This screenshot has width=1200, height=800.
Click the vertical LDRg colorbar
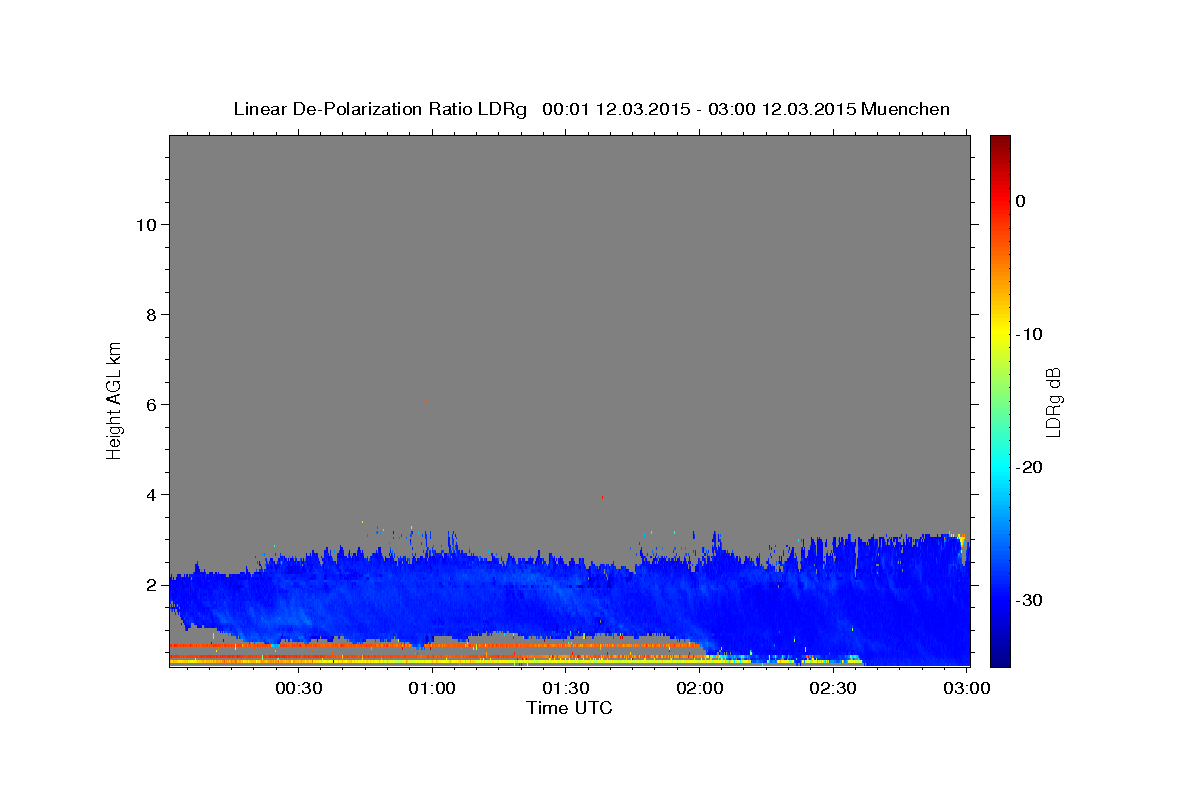click(x=1000, y=401)
